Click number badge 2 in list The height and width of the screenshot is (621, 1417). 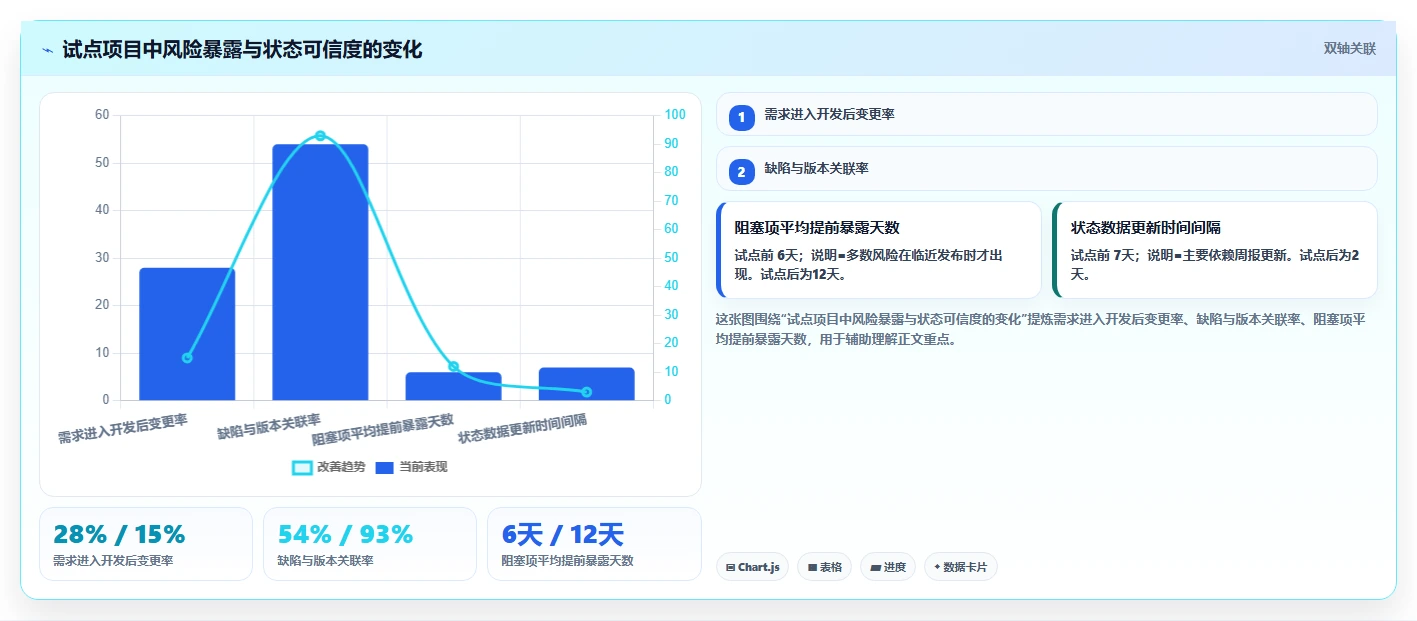(741, 172)
